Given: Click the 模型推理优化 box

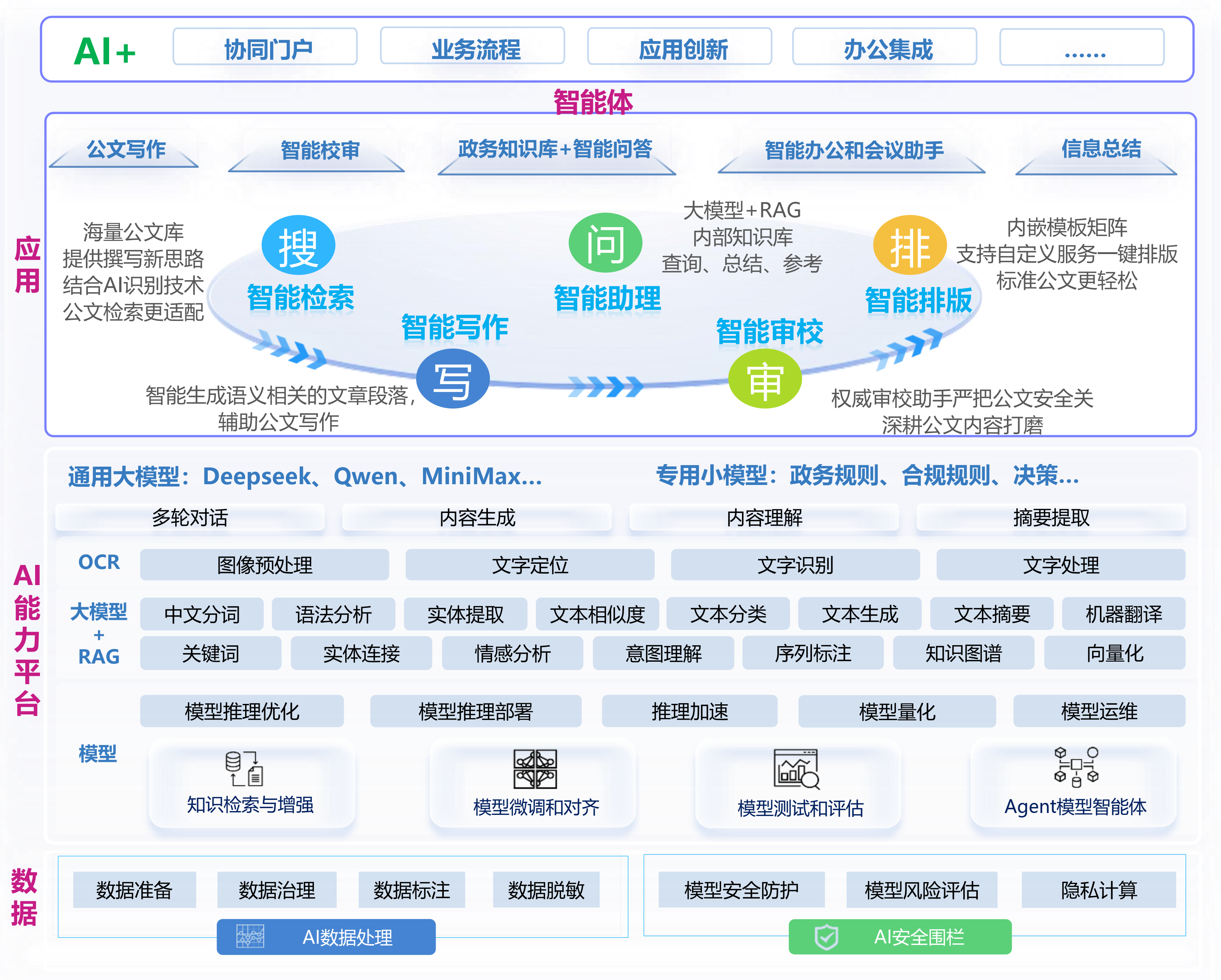Looking at the screenshot, I should pos(242,711).
